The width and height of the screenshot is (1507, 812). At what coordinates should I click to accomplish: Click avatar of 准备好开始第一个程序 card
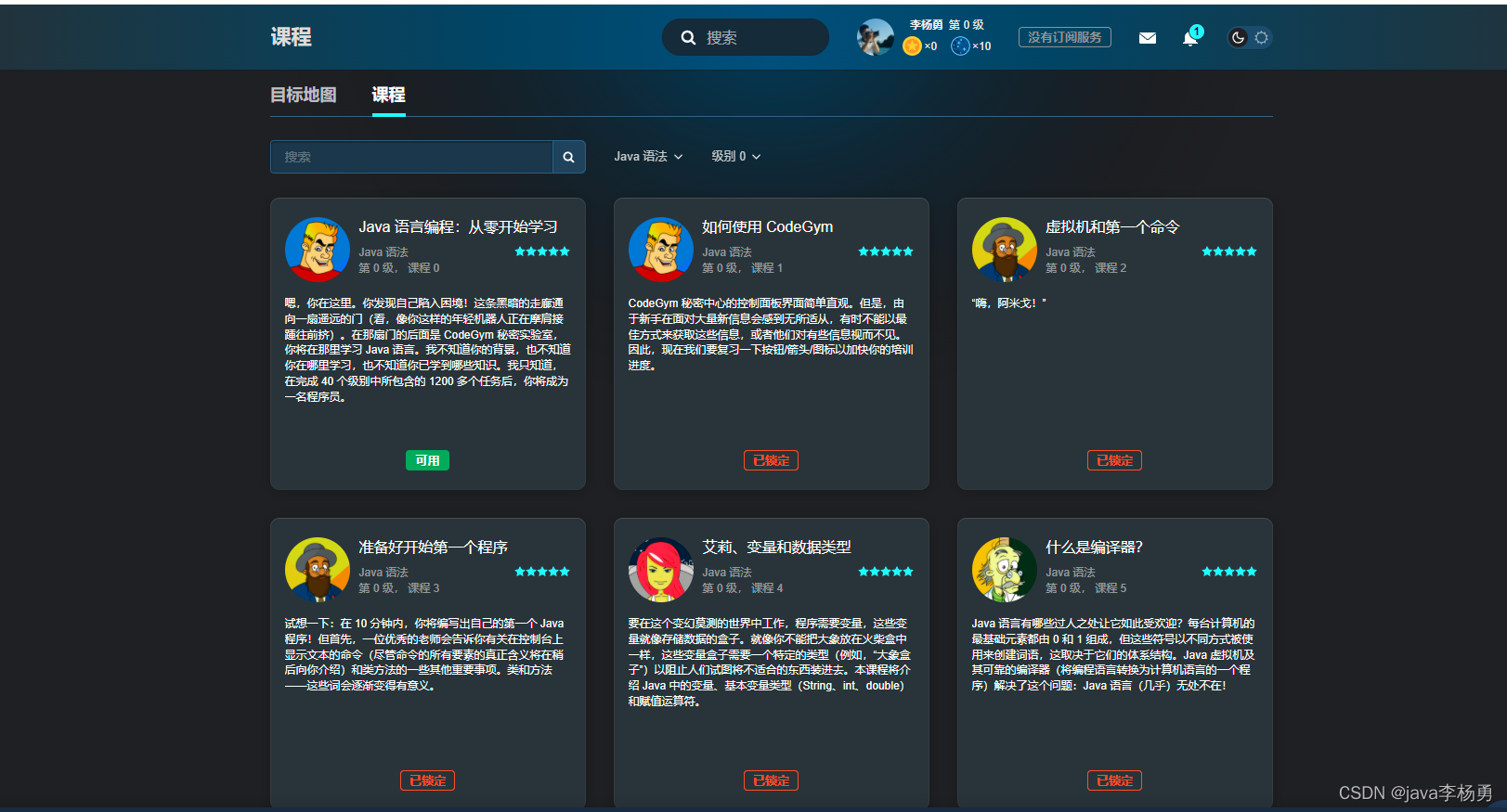[x=318, y=570]
